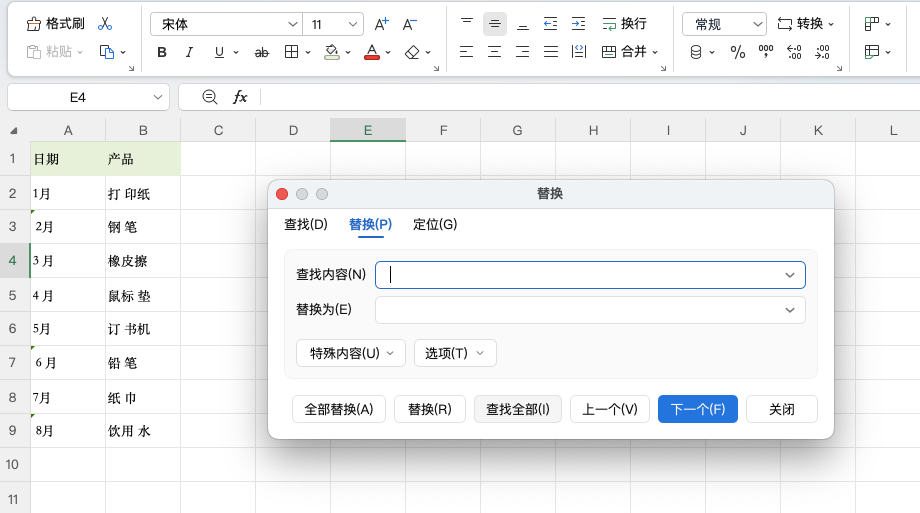Click the grayed Paste (粘贴) icon

(x=50, y=52)
